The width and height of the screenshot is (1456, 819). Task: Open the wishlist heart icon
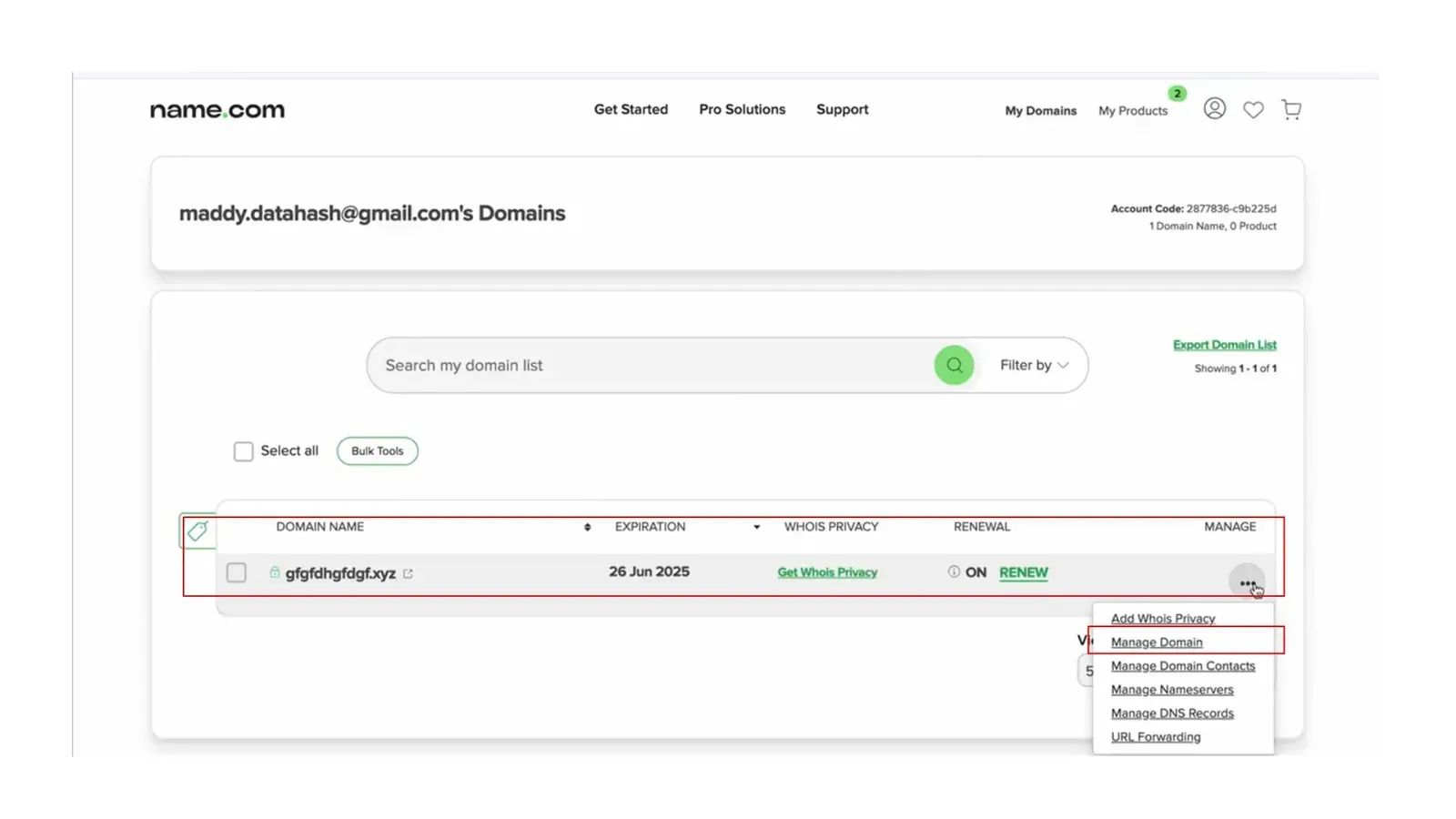pos(1253,110)
